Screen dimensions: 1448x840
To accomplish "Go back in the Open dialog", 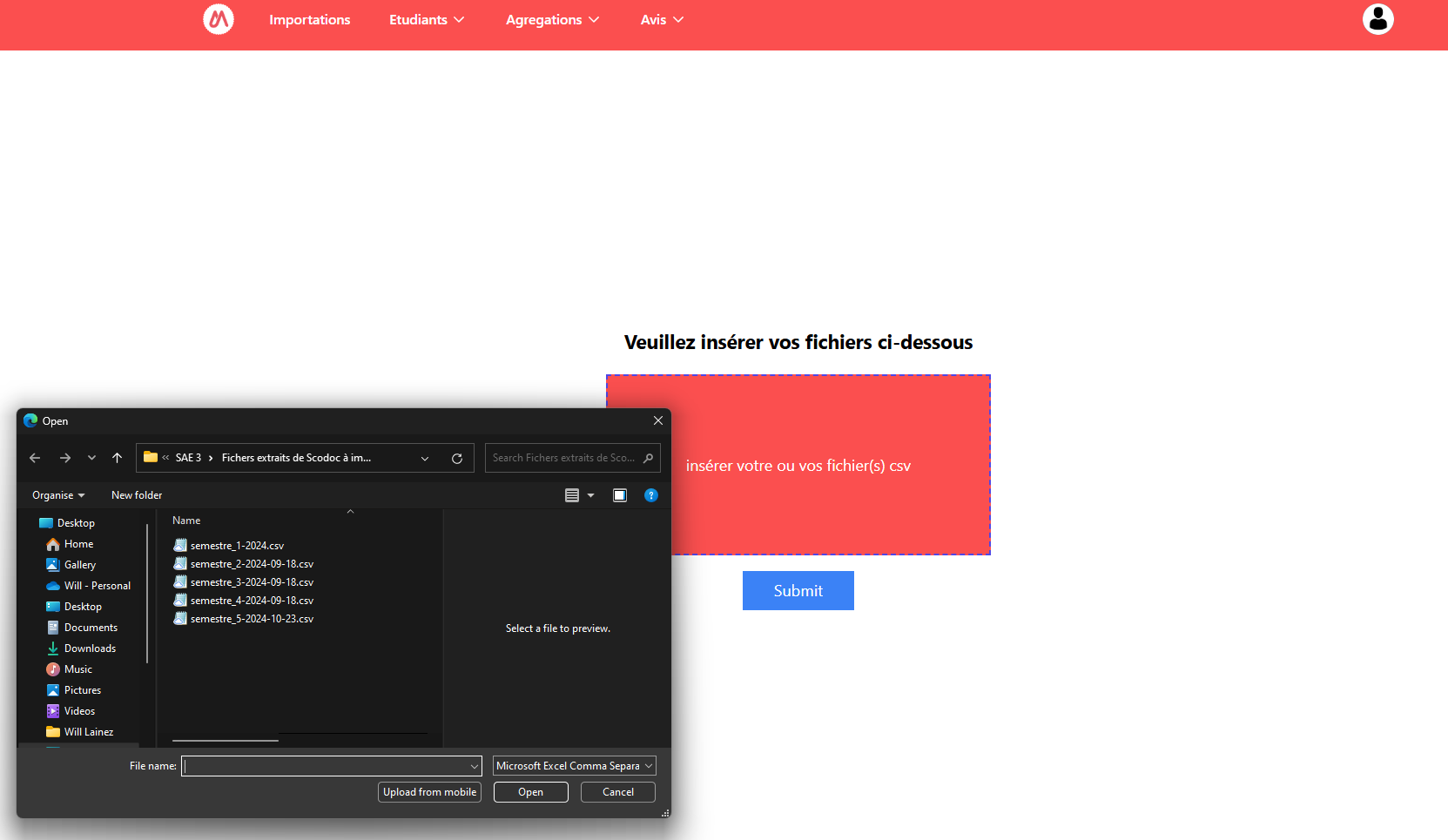I will click(35, 458).
